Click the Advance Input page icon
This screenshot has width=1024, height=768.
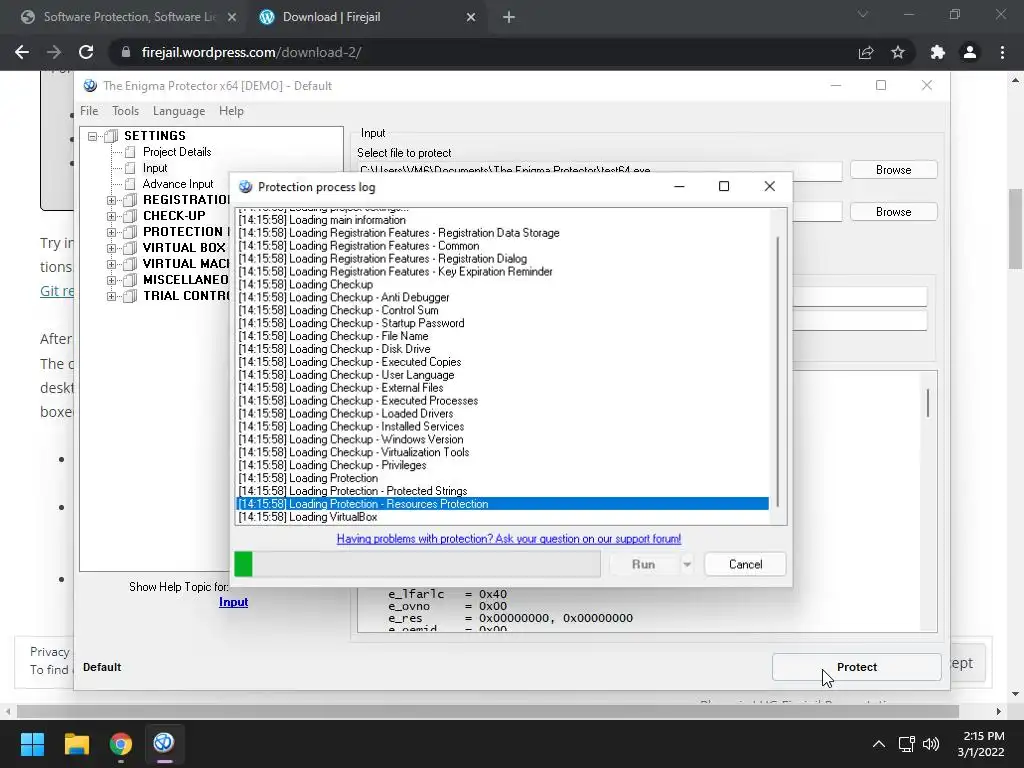[131, 184]
